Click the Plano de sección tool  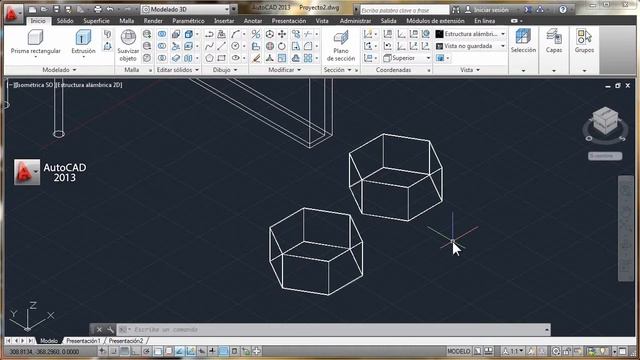341,46
